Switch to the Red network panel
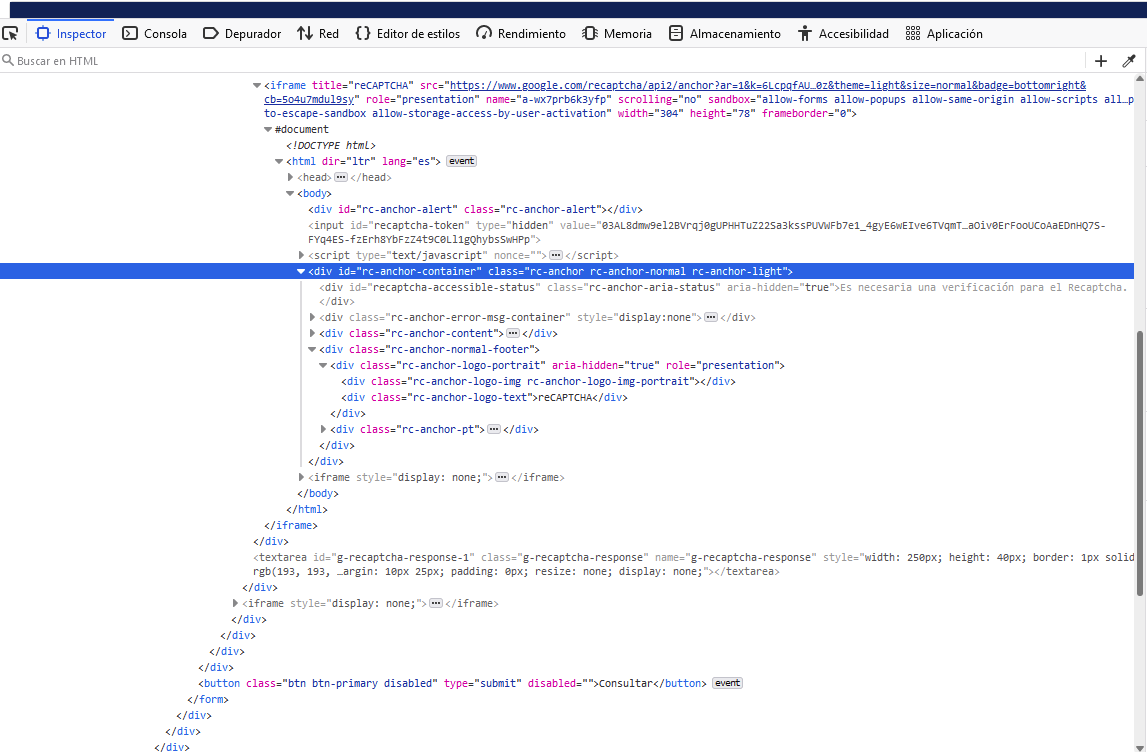The width and height of the screenshot is (1147, 752). click(318, 33)
